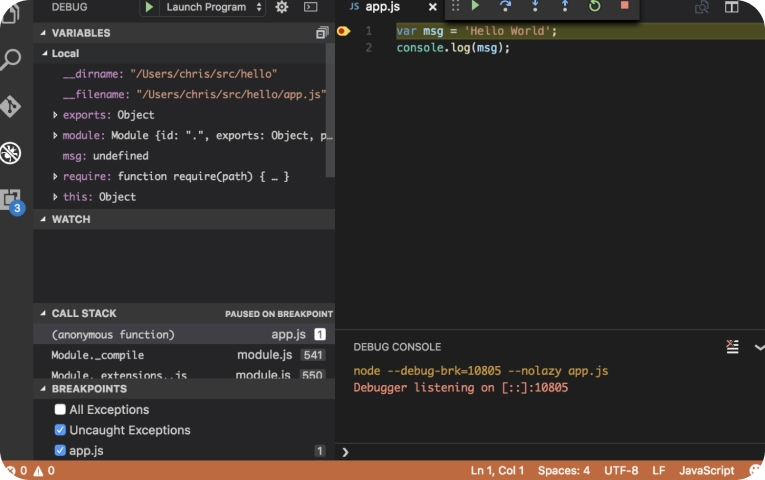Change language mode JavaScript in status bar
The image size is (765, 480).
click(706, 470)
